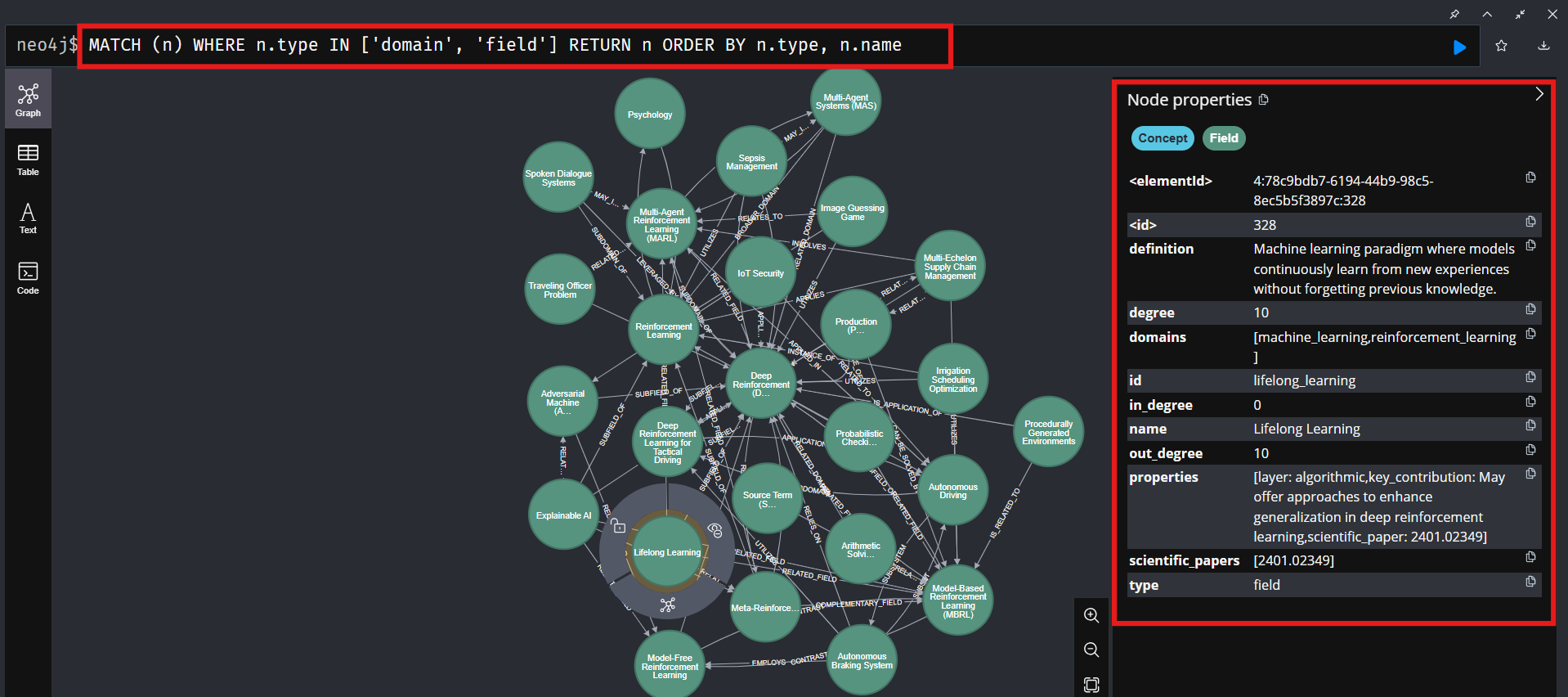Copy the out_degree property value
The width and height of the screenshot is (1568, 697).
(x=1530, y=450)
